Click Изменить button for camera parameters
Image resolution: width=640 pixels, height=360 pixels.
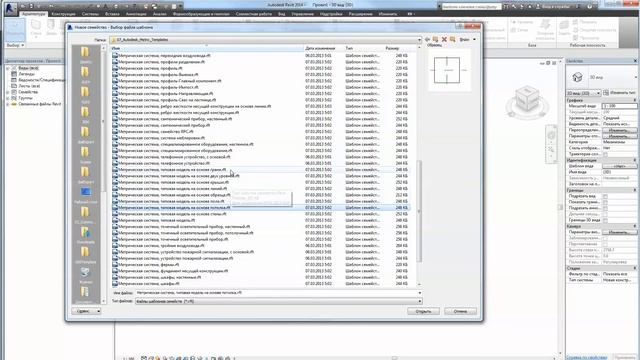pos(619,232)
